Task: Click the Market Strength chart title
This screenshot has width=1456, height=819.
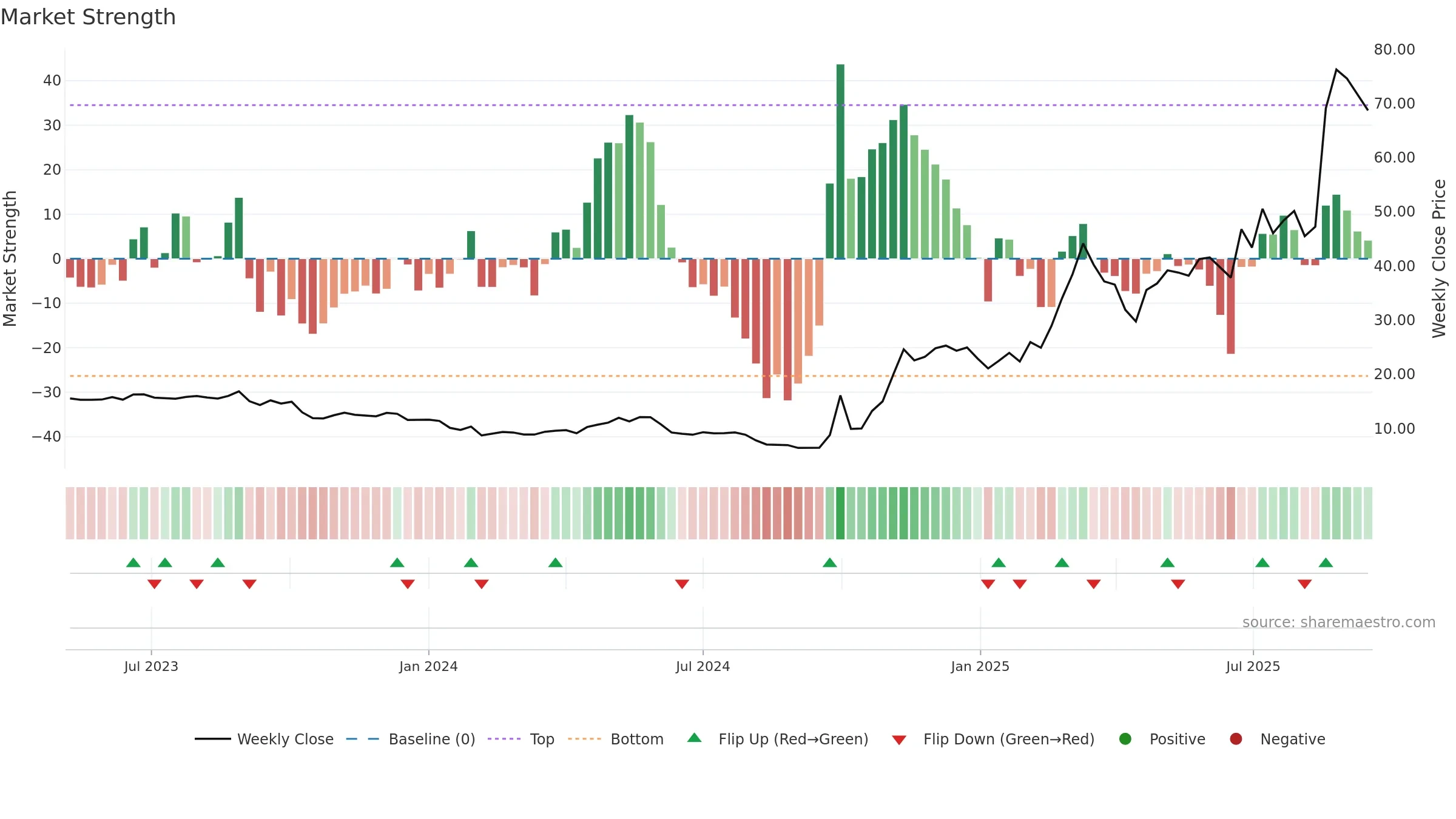Action: pos(89,17)
